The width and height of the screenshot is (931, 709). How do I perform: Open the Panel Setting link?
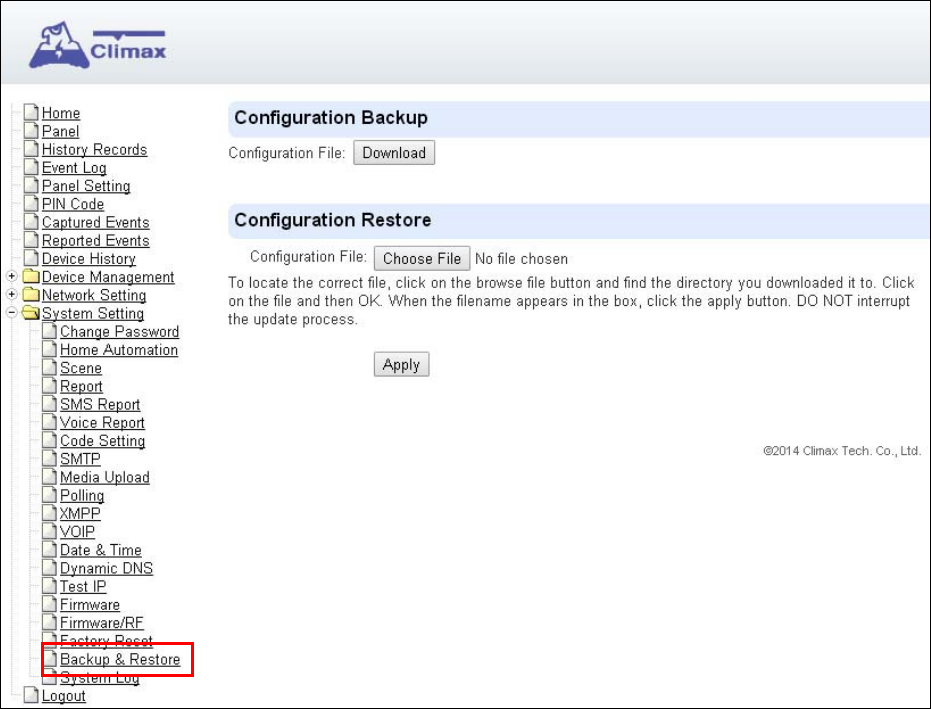(86, 186)
